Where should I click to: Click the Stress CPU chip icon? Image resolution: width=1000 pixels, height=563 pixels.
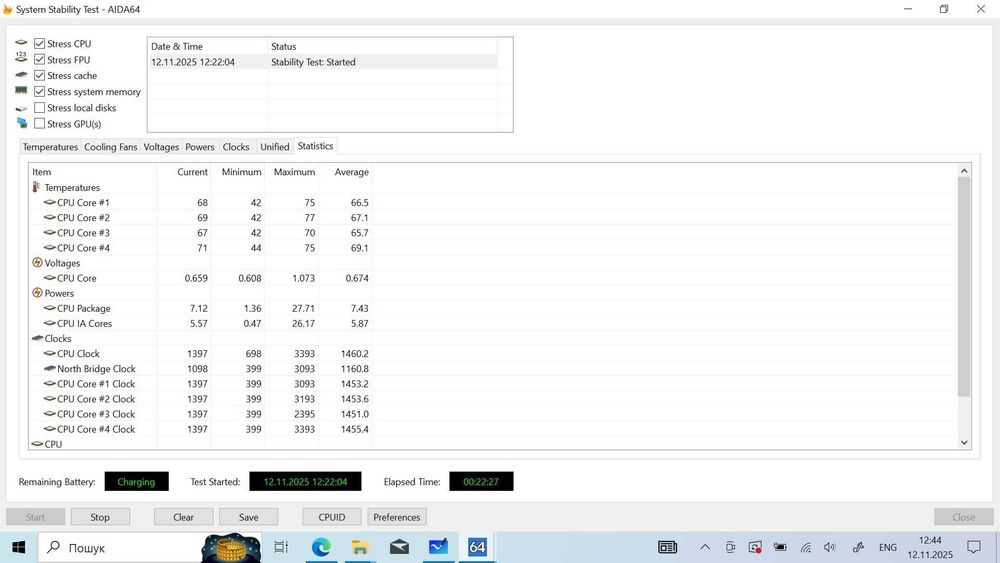click(21, 43)
